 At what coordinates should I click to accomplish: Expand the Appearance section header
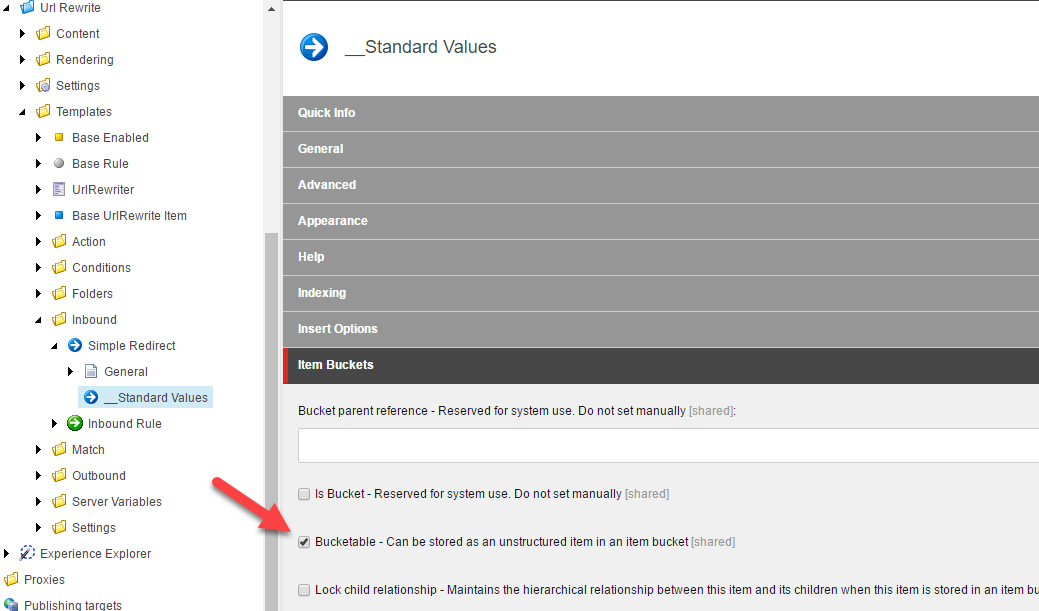pyautogui.click(x=661, y=221)
